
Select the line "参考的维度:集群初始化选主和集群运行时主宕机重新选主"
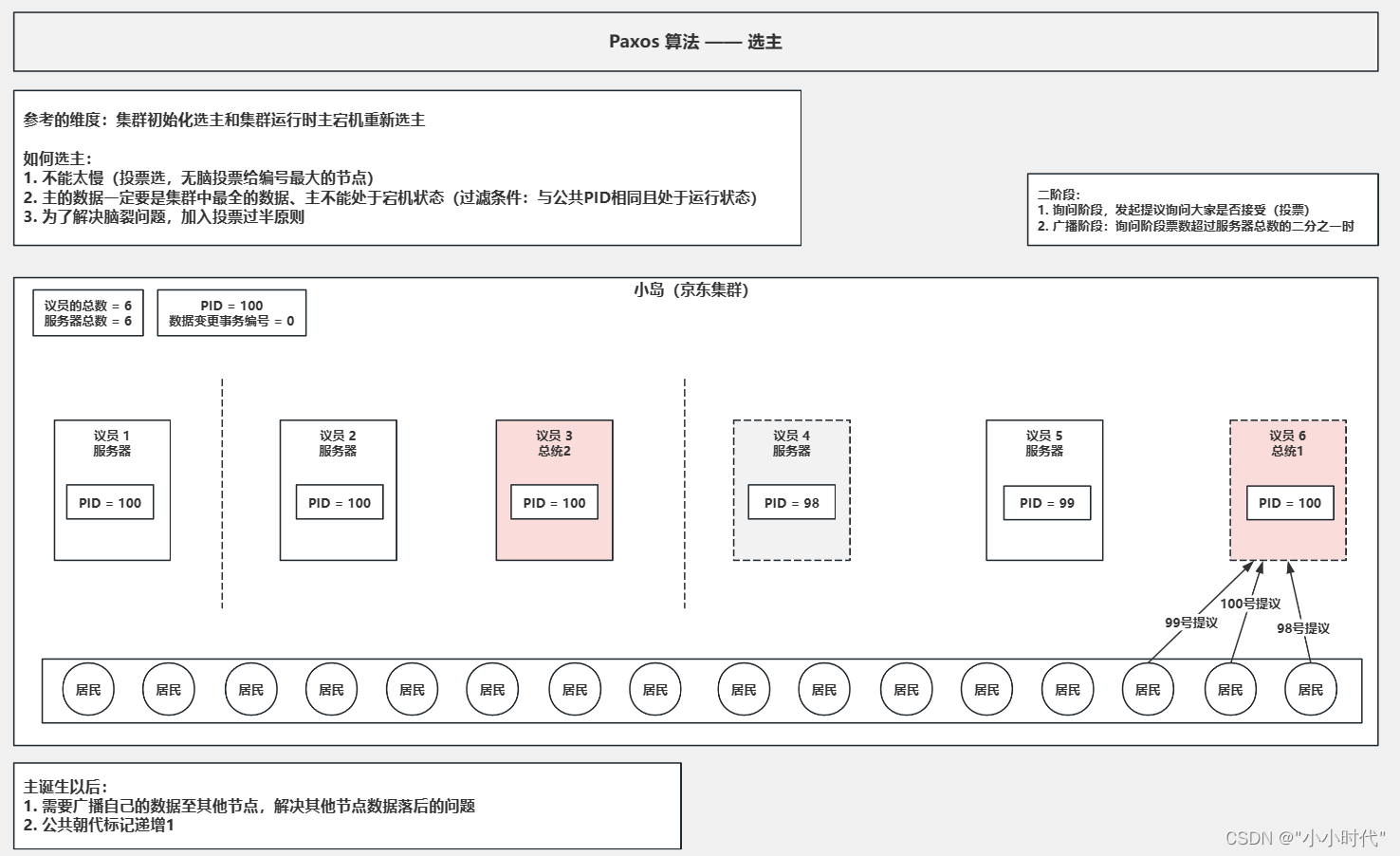pyautogui.click(x=224, y=121)
